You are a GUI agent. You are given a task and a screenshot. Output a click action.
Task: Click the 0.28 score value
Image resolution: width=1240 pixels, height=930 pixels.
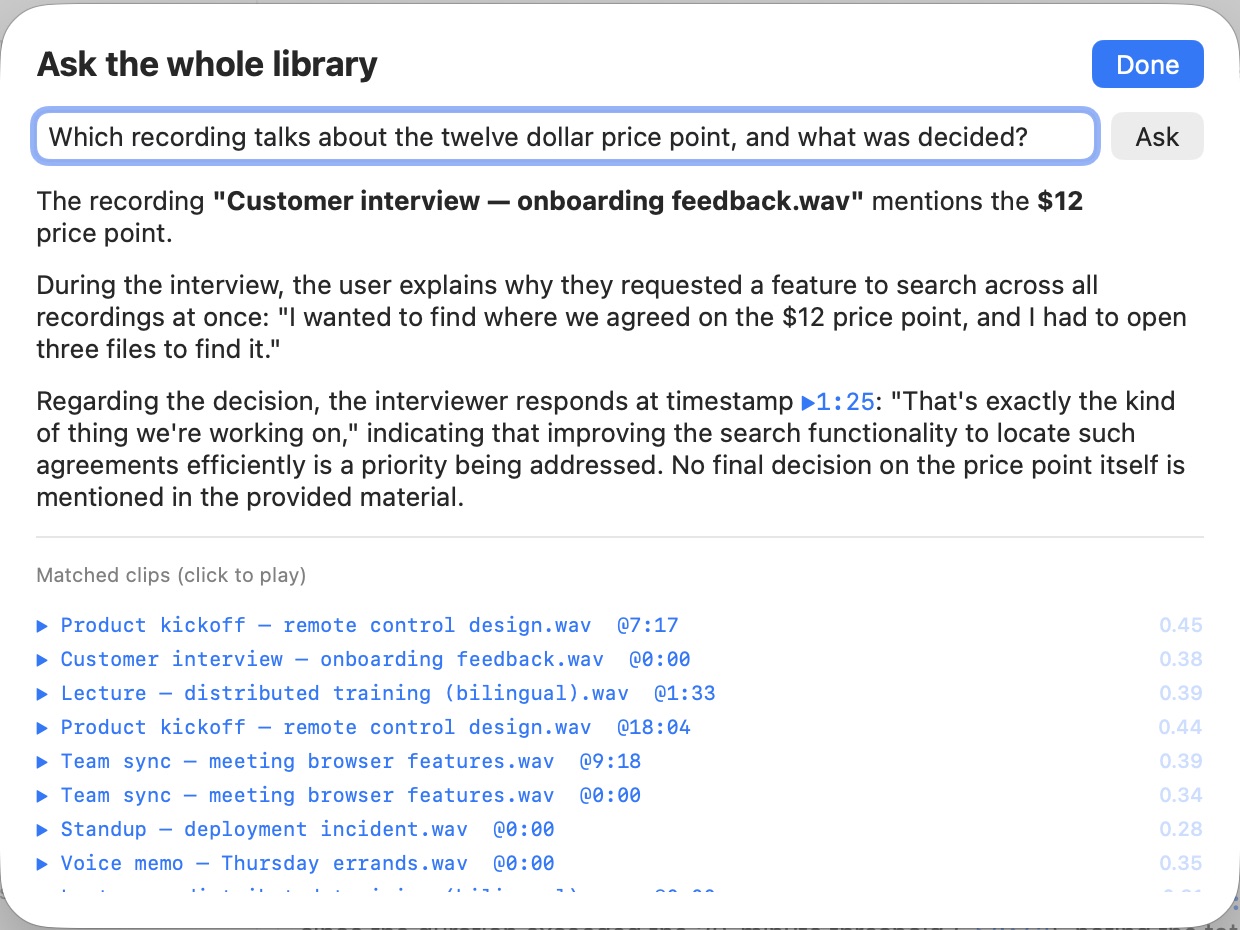1181,830
